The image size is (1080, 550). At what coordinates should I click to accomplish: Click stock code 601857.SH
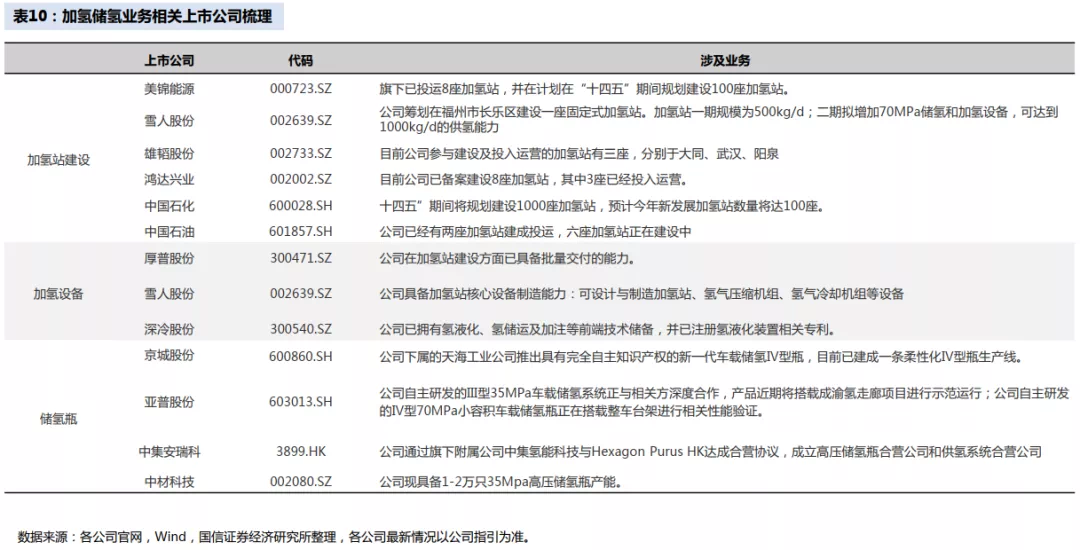click(x=300, y=231)
